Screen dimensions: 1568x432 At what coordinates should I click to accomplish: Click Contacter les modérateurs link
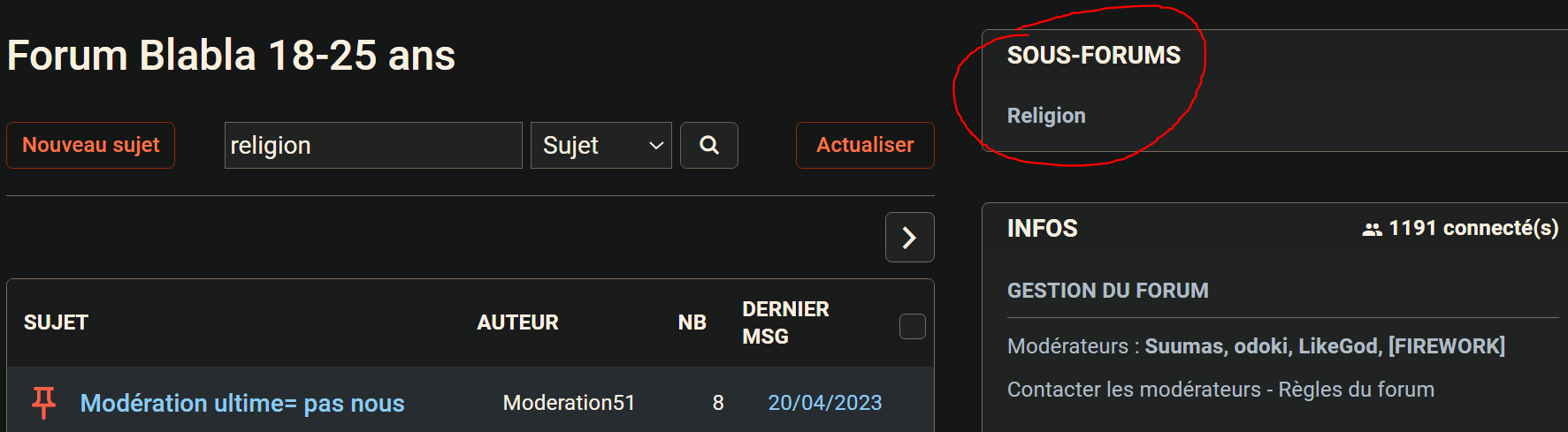coord(1134,390)
